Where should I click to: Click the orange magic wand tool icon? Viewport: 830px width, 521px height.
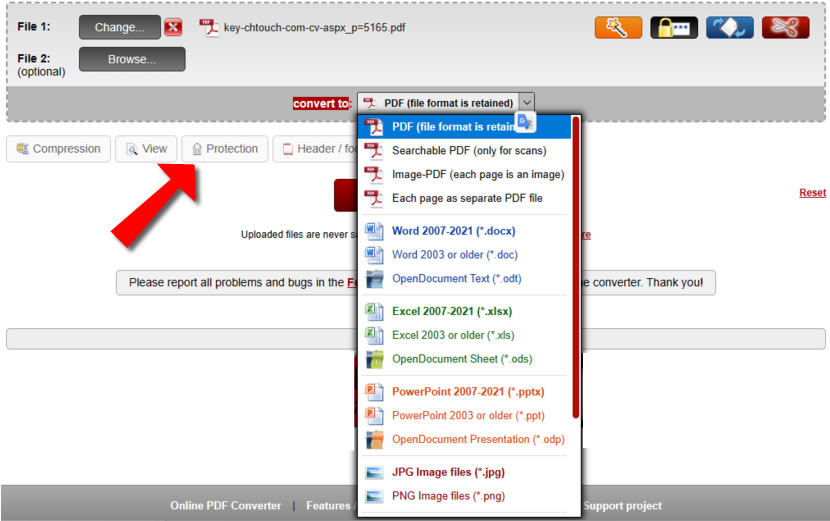pos(618,28)
